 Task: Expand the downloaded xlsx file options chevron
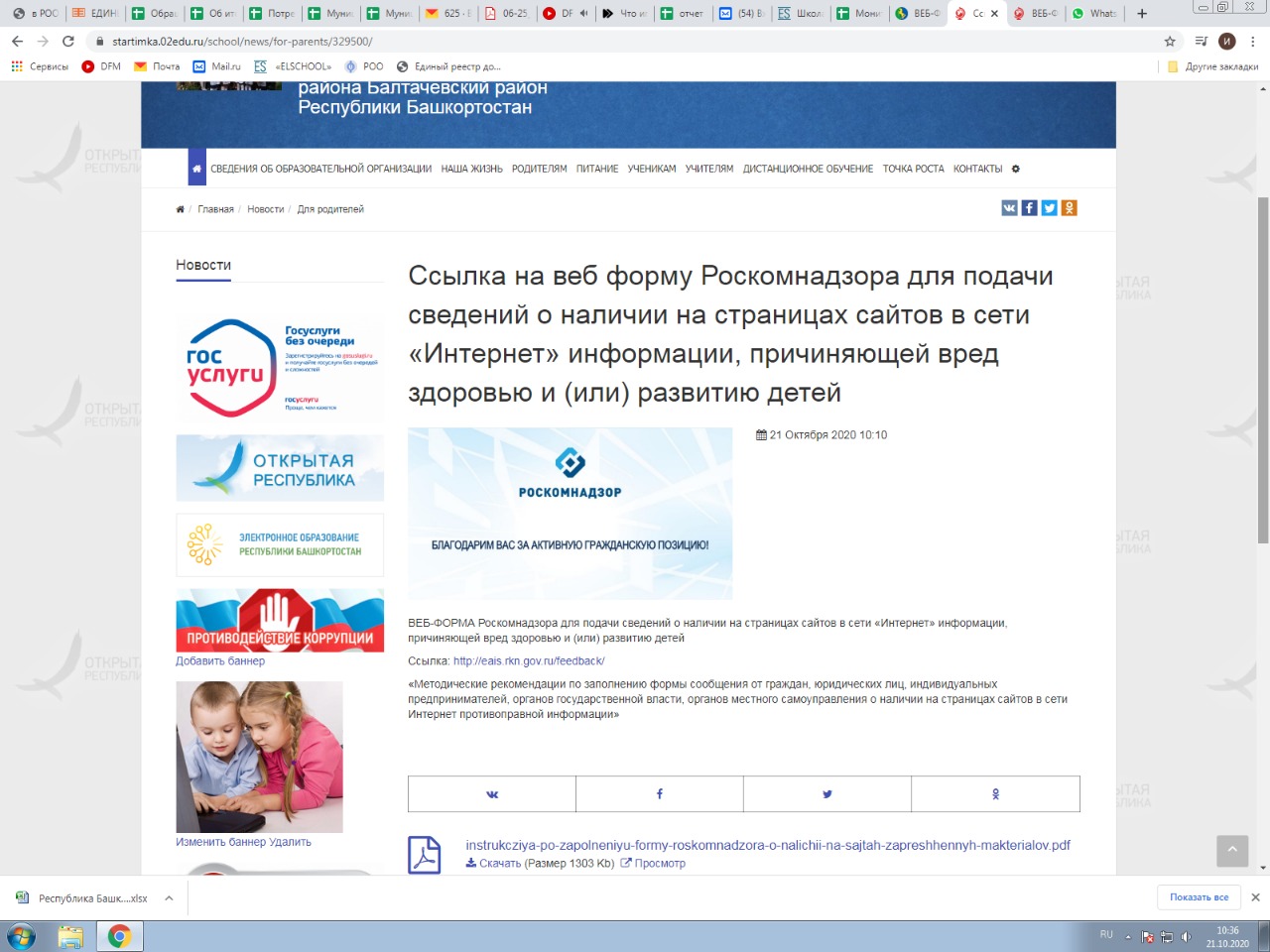pyautogui.click(x=169, y=898)
